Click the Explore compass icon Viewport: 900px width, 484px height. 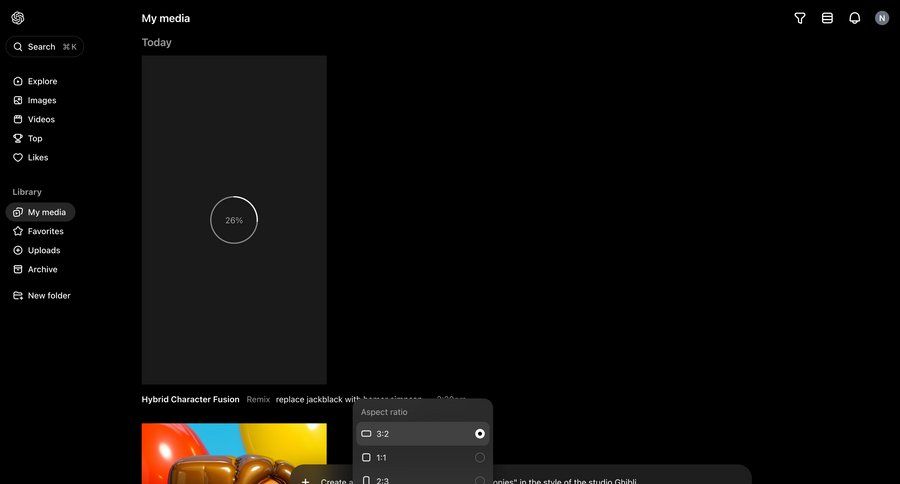coord(18,82)
